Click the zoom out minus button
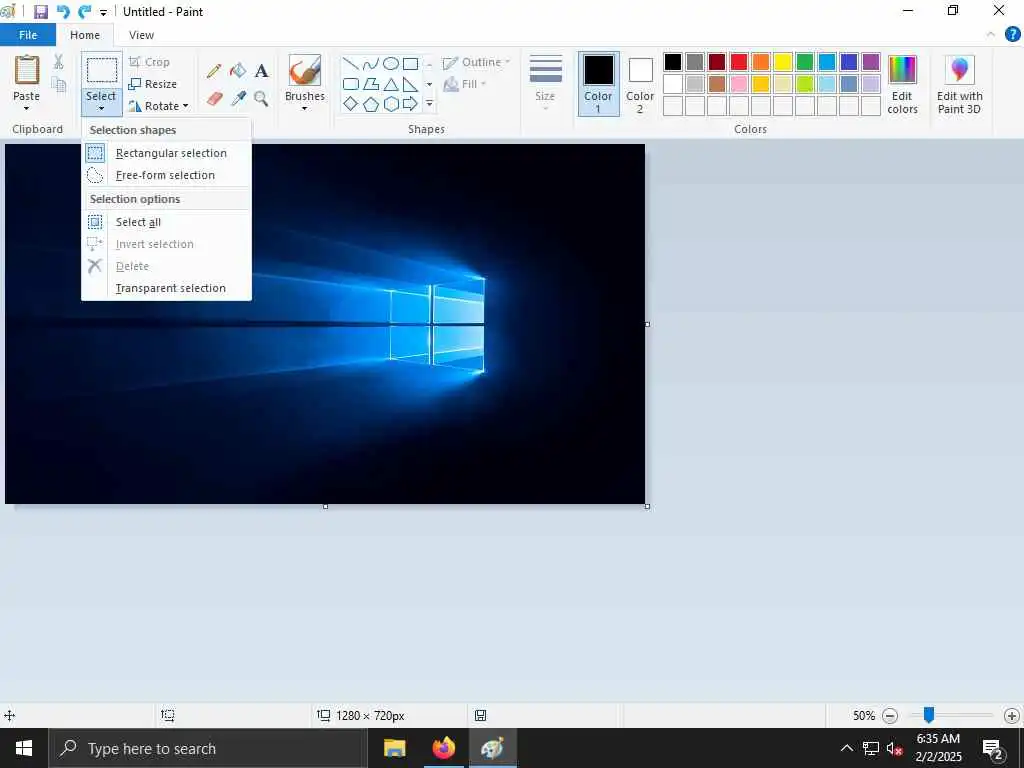Image resolution: width=1024 pixels, height=768 pixels. point(889,716)
